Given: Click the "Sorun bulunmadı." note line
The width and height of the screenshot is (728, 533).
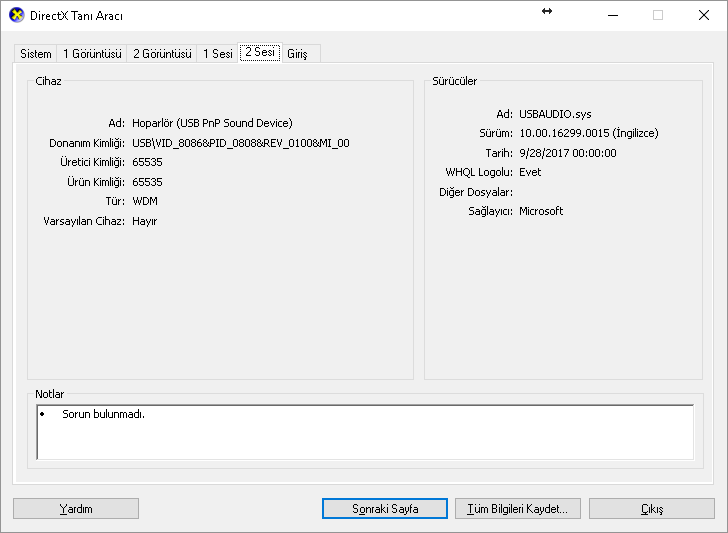Looking at the screenshot, I should 103,414.
